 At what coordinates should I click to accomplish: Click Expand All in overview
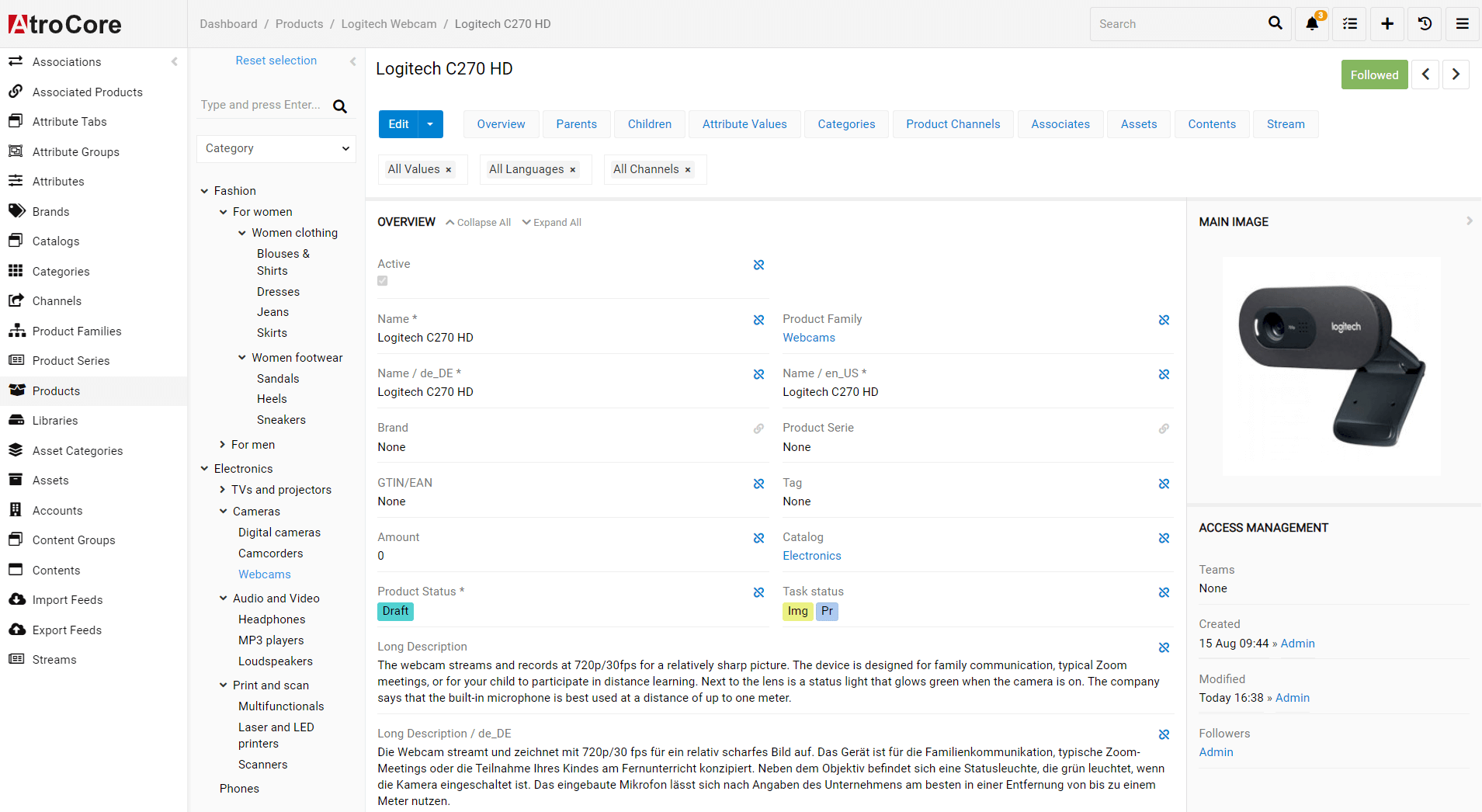552,223
